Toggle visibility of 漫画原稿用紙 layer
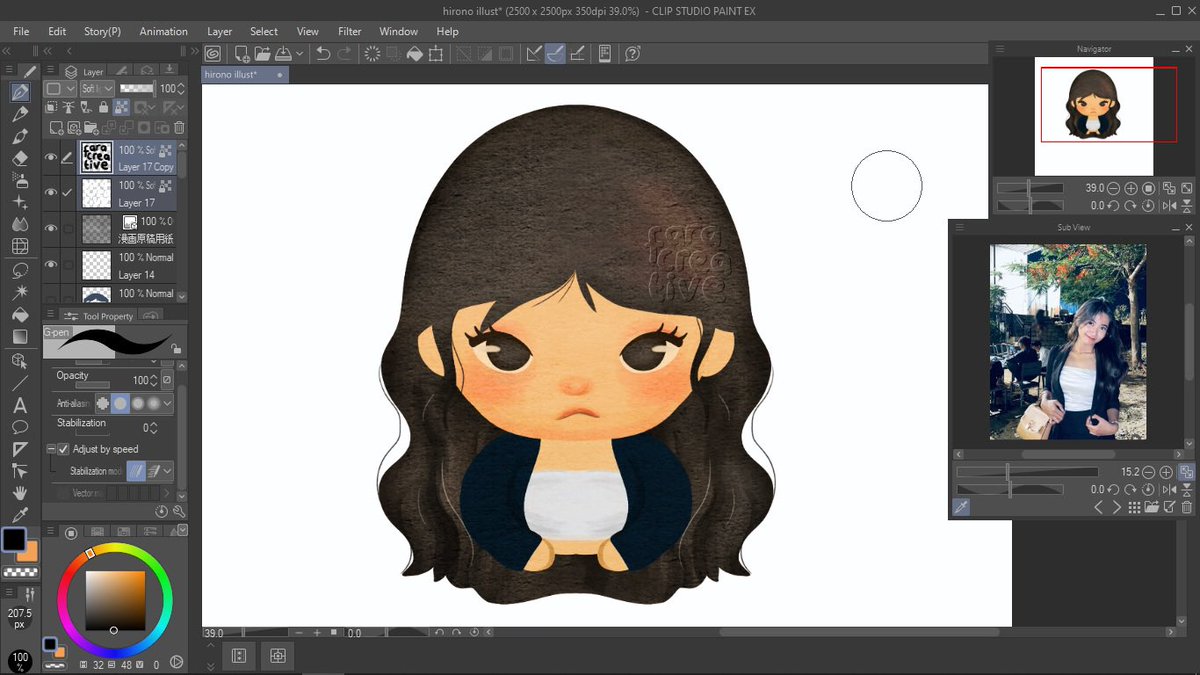The height and width of the screenshot is (675, 1200). 51,228
